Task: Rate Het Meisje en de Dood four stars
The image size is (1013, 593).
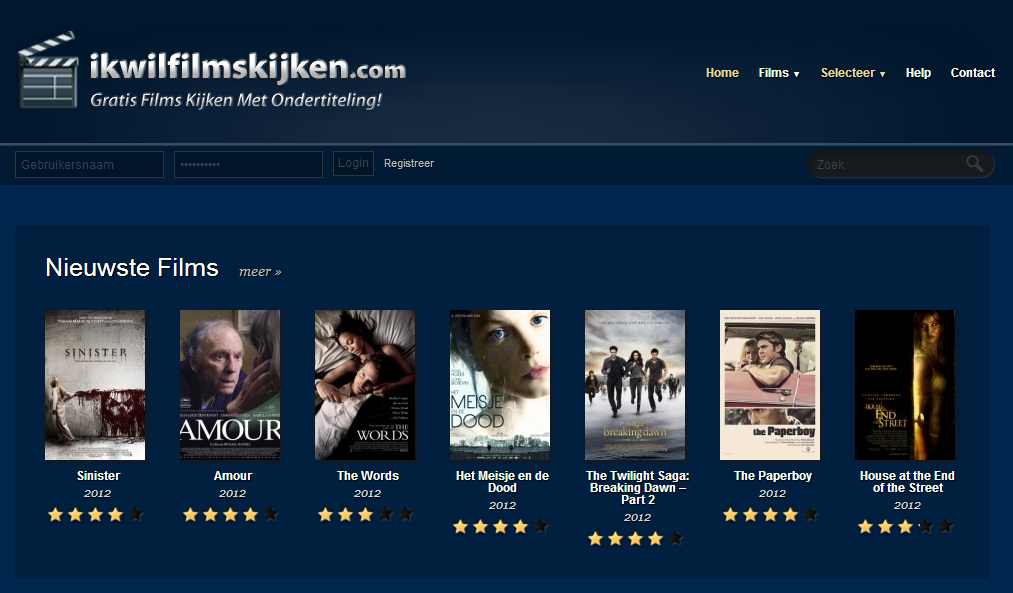Action: (521, 527)
